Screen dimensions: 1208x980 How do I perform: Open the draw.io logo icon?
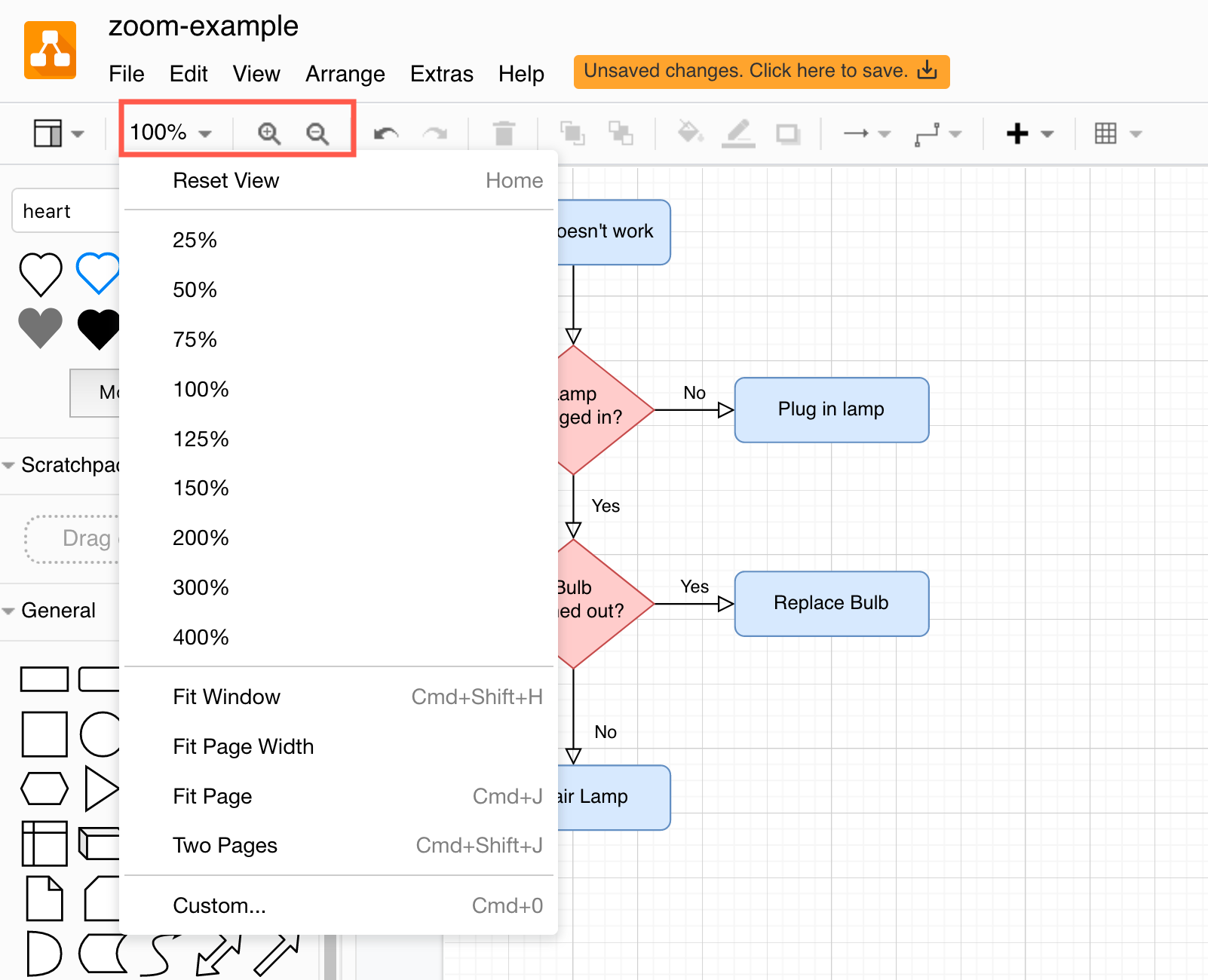click(51, 51)
